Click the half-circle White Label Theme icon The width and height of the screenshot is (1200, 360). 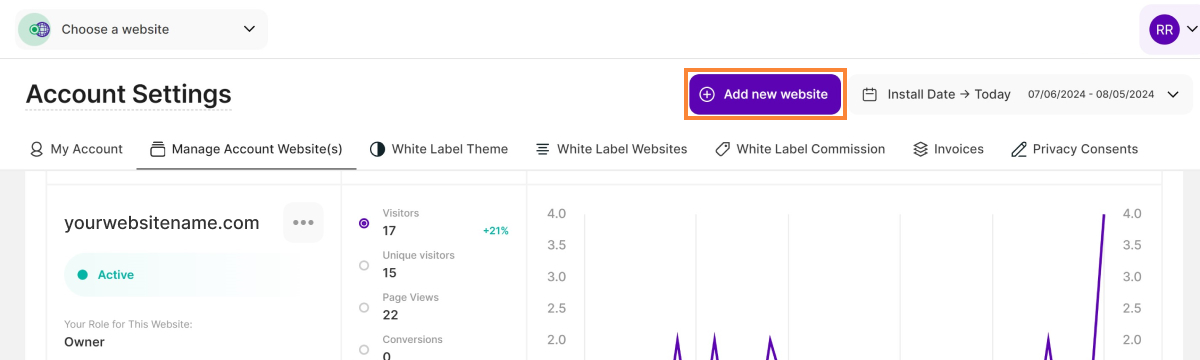[x=377, y=149]
